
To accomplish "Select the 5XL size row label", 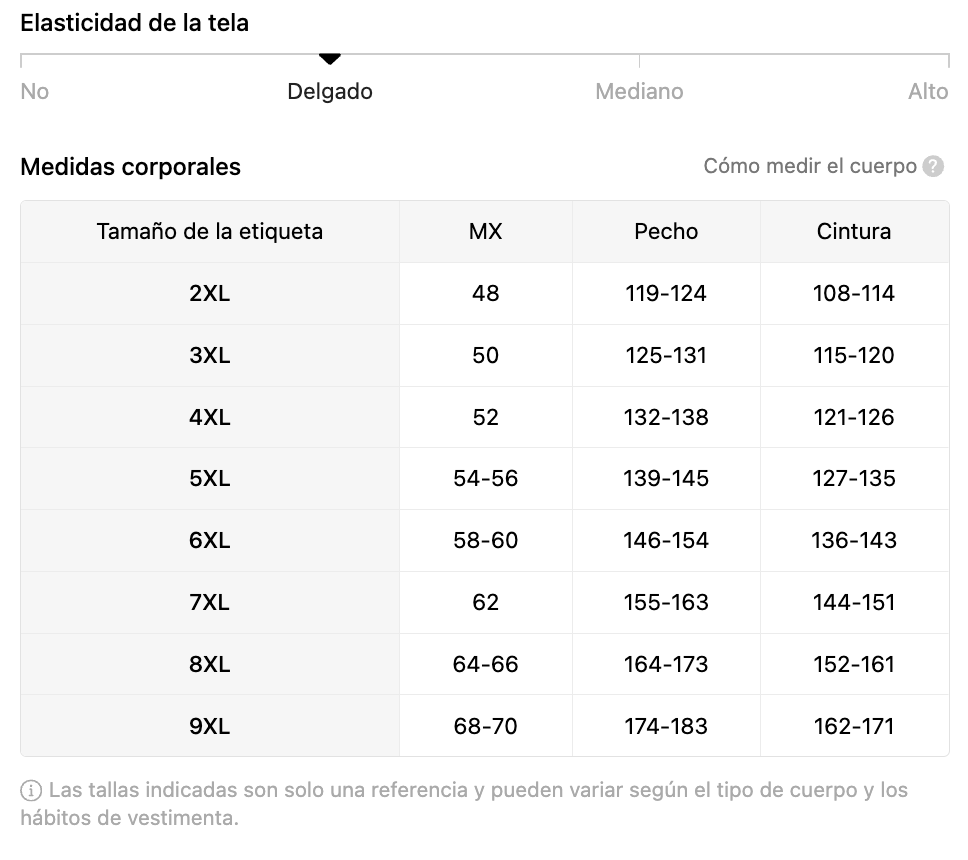I will click(210, 479).
